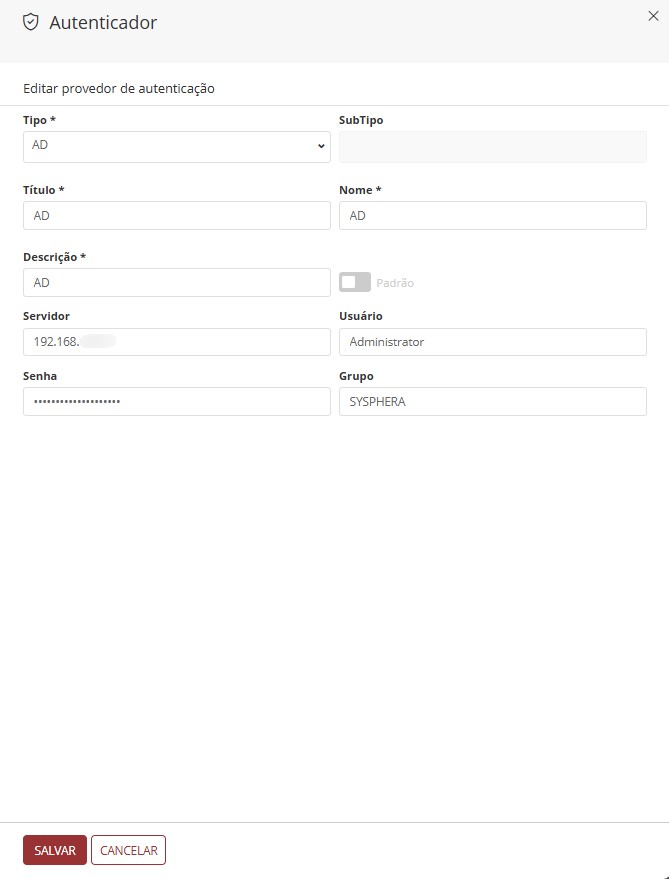Click the Autenticador header title
Viewport: 669px width, 879px height.
[x=103, y=22]
